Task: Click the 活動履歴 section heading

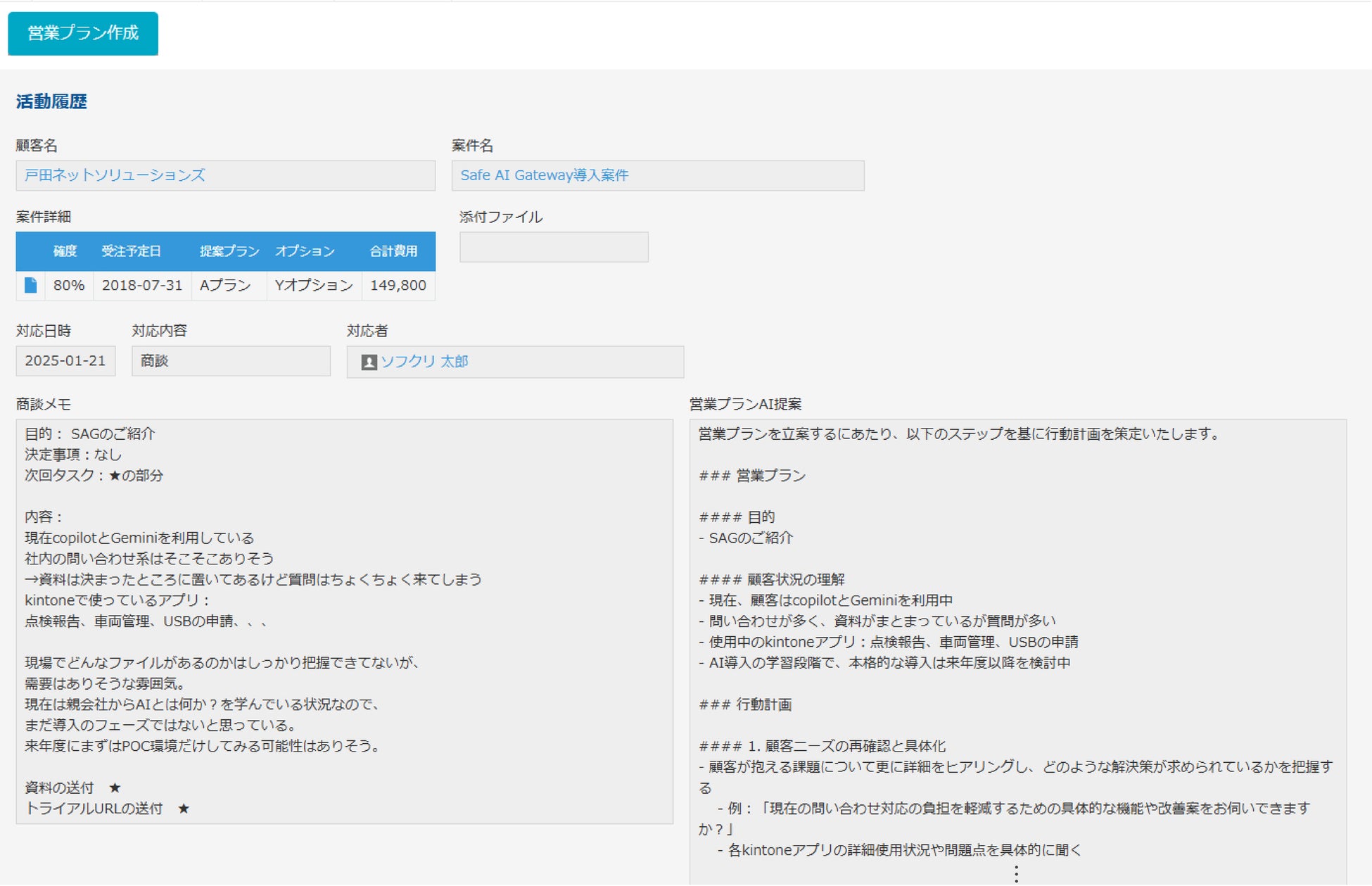Action: pos(51,102)
